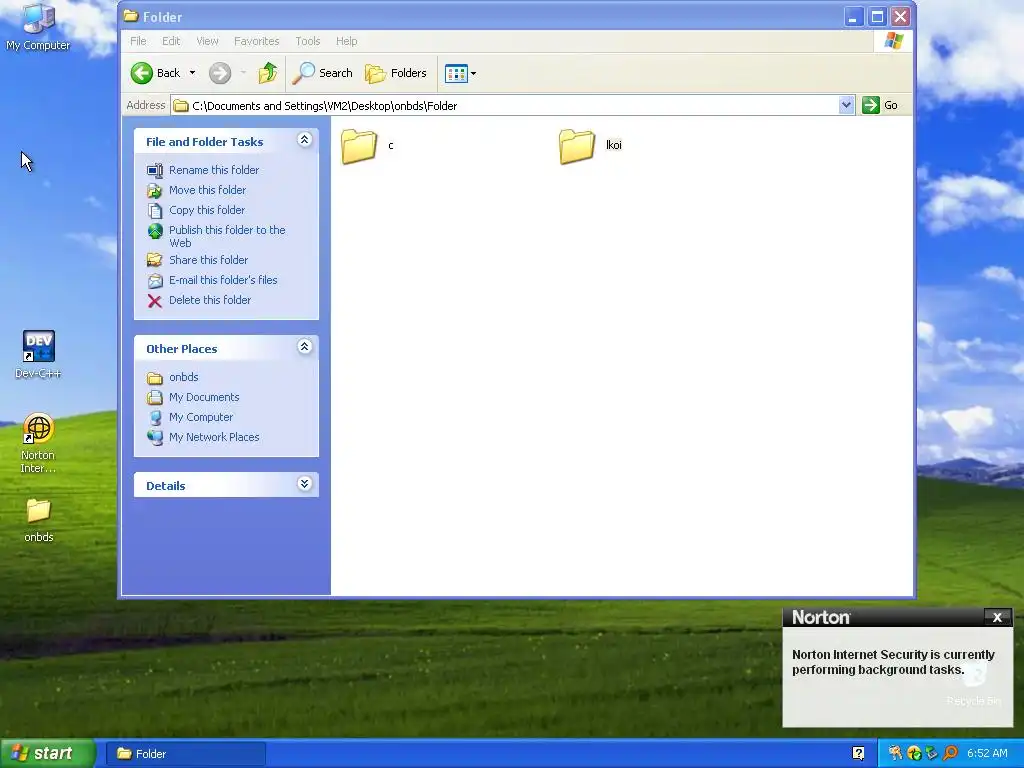
Task: Select My Computer desktop icon
Action: tap(38, 27)
